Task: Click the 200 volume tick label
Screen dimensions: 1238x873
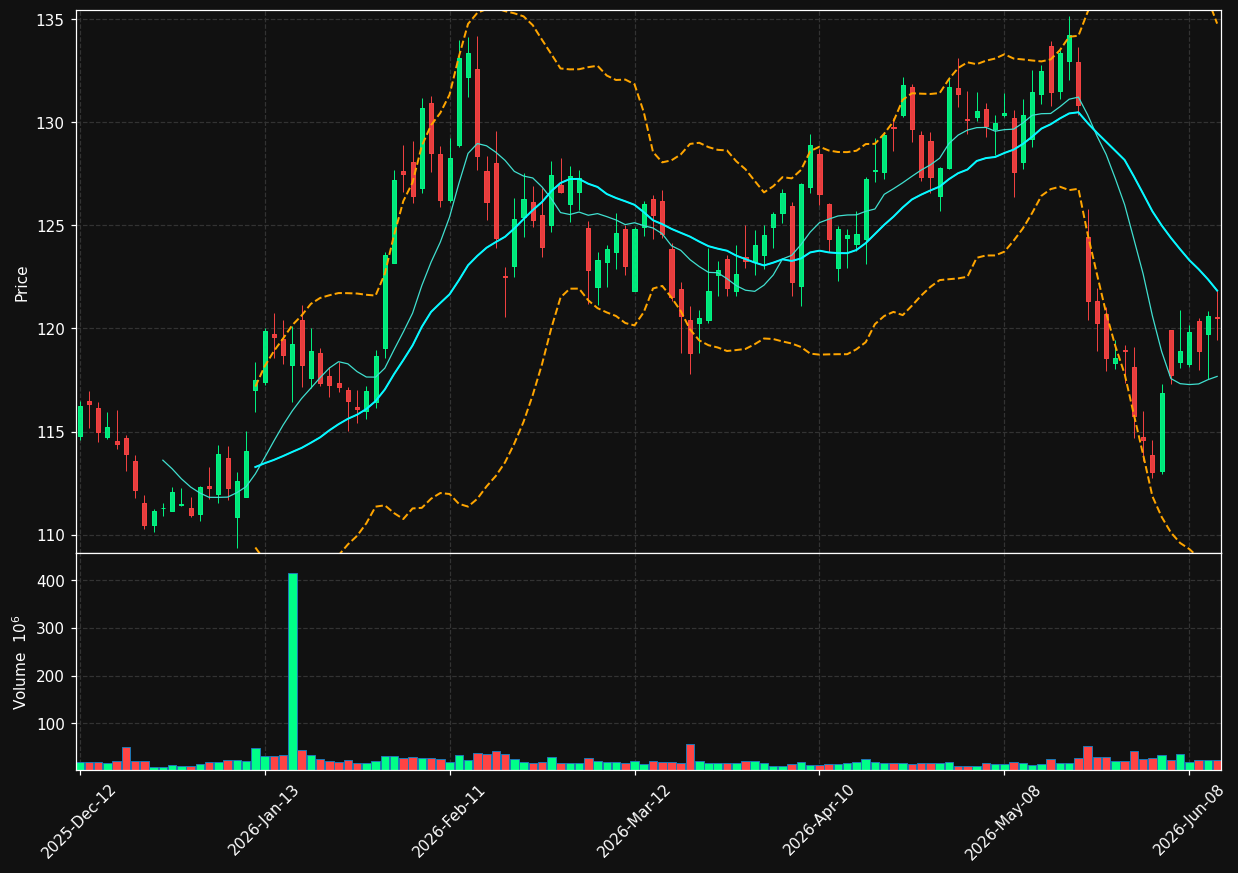Action: pos(52,676)
